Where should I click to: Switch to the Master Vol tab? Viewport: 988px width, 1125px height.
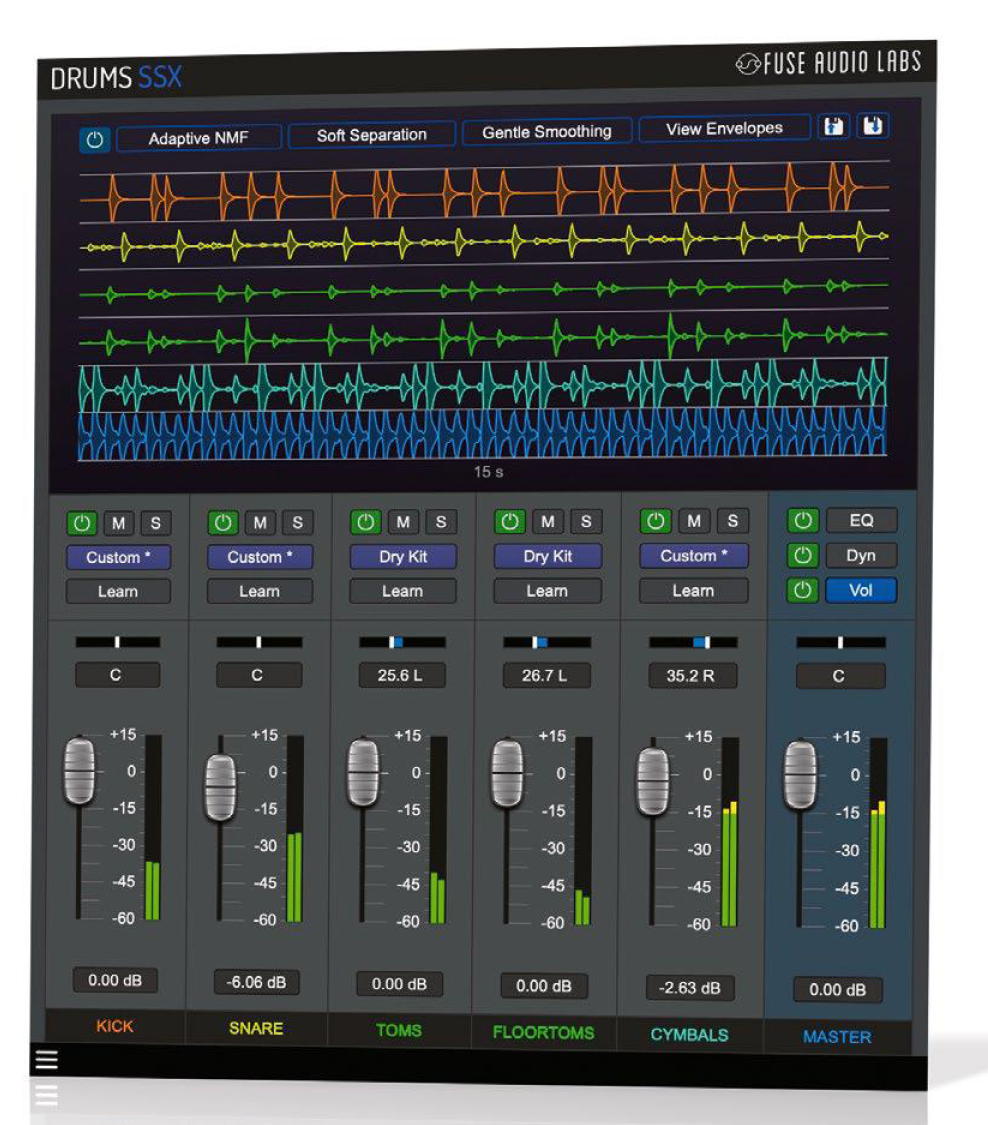pyautogui.click(x=861, y=590)
